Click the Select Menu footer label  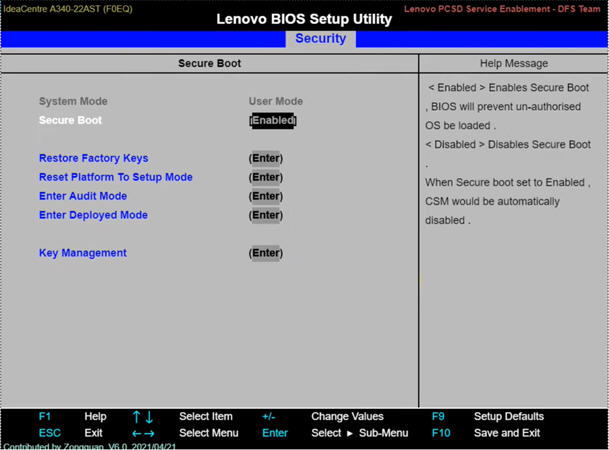tap(209, 433)
